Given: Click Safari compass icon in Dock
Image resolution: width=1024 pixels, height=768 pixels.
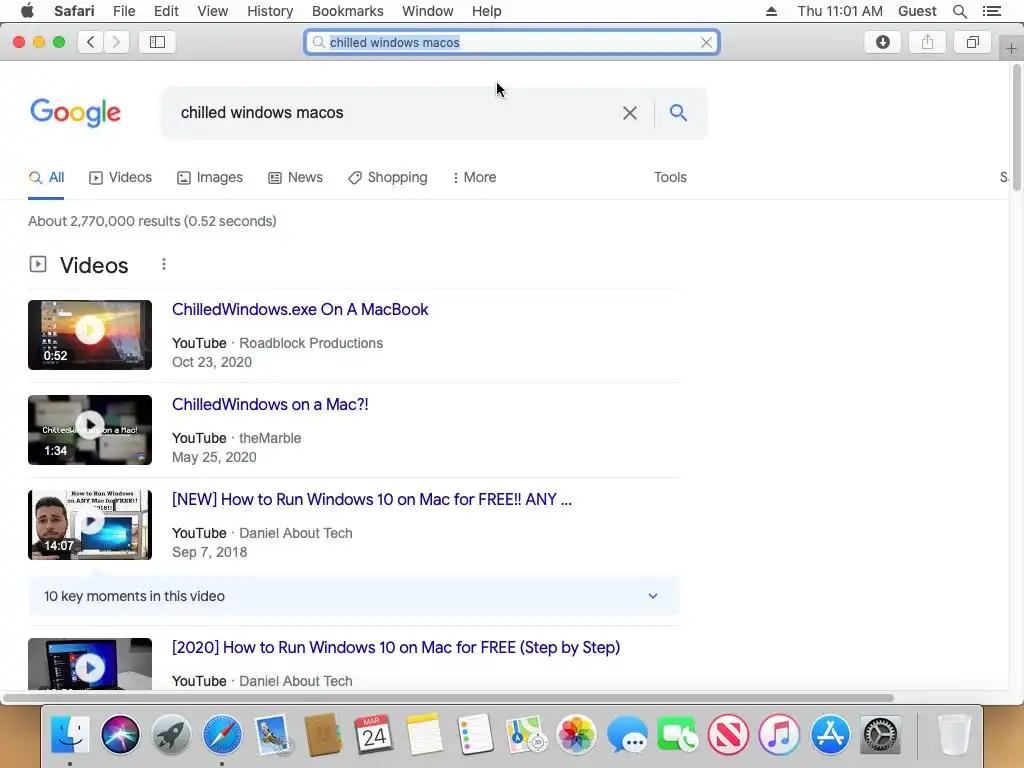Looking at the screenshot, I should tap(222, 735).
